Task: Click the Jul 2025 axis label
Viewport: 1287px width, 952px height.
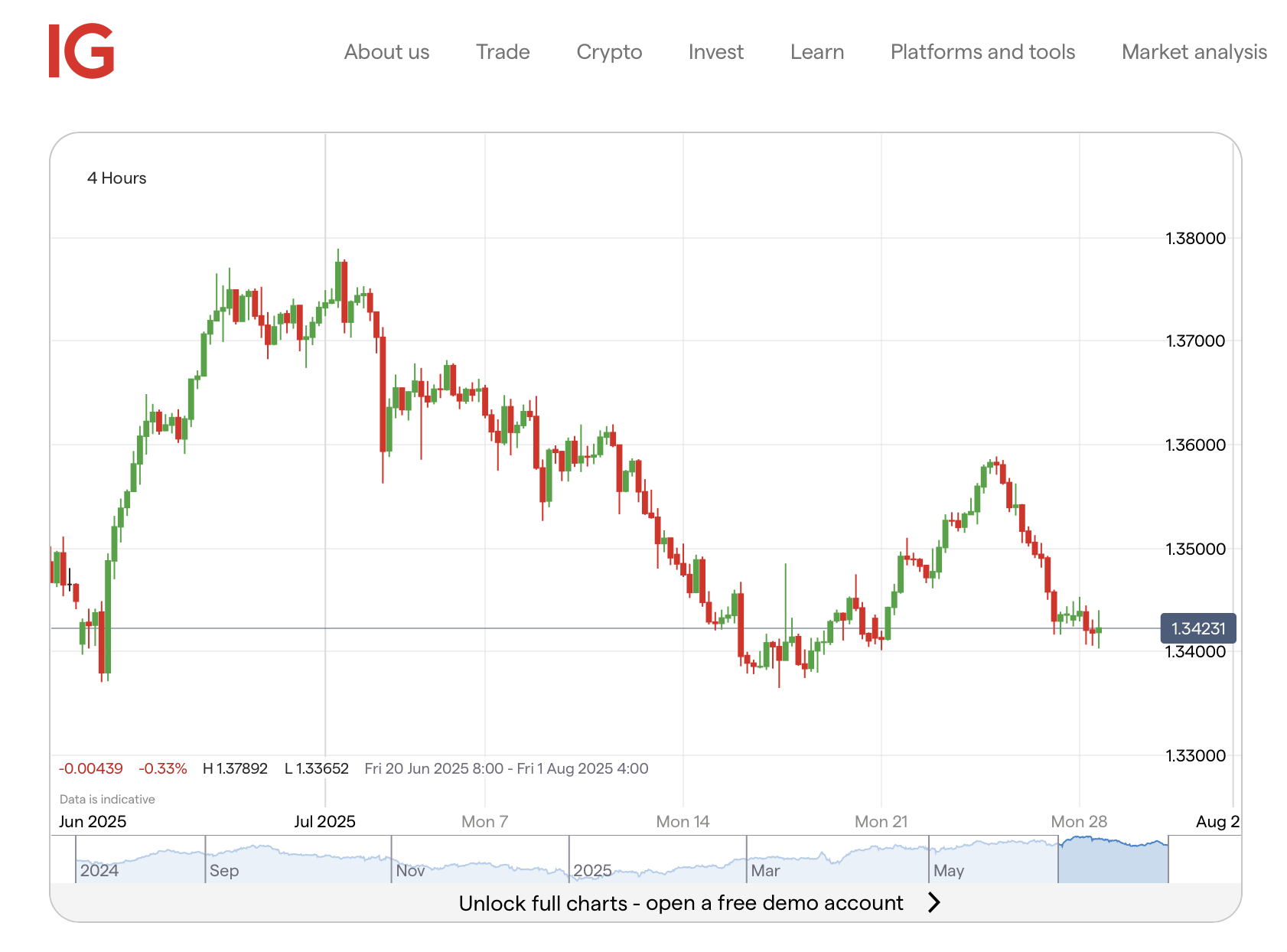Action: pyautogui.click(x=324, y=822)
